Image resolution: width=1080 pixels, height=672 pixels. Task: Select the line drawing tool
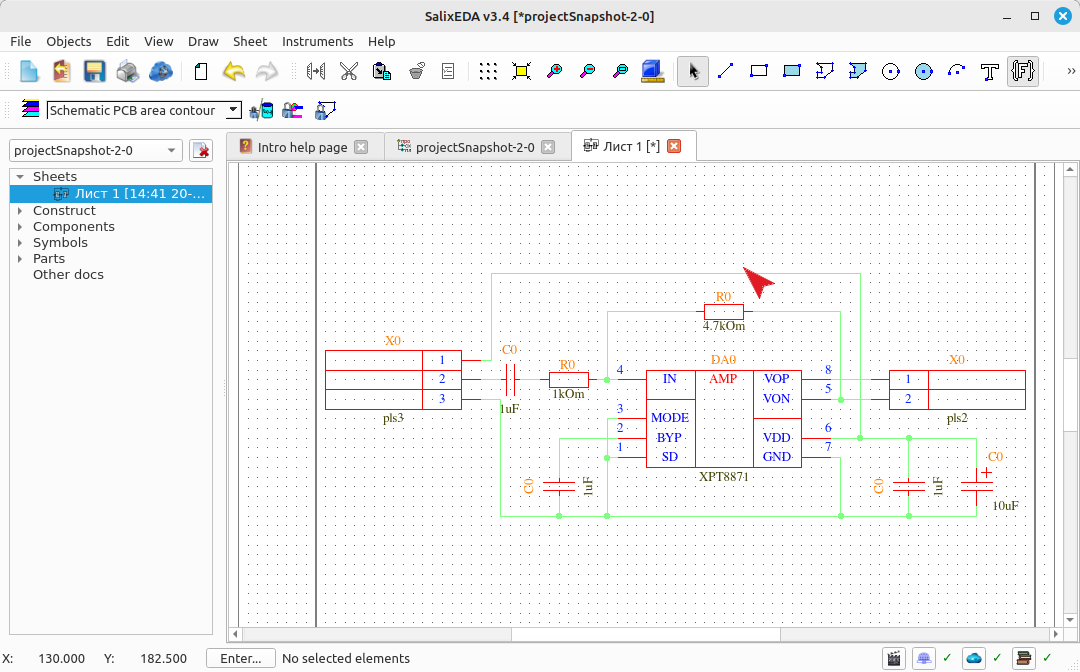coord(725,71)
